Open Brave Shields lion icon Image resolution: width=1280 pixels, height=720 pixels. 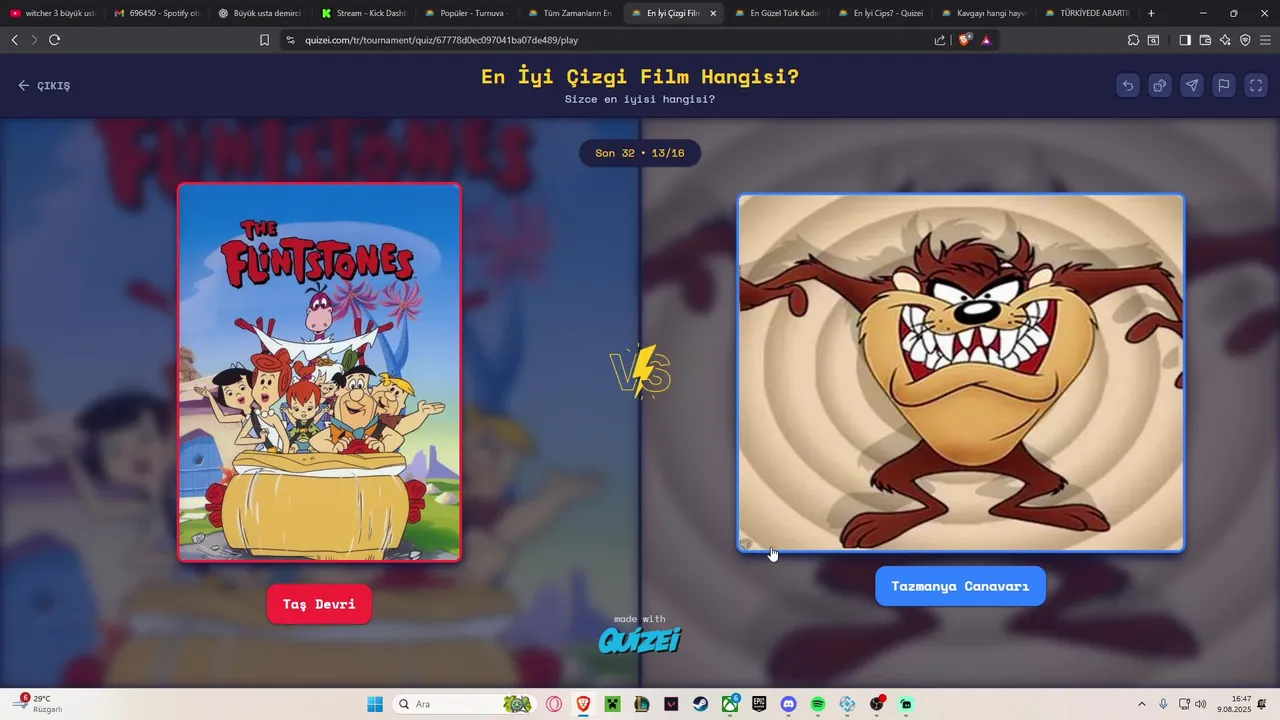click(965, 40)
